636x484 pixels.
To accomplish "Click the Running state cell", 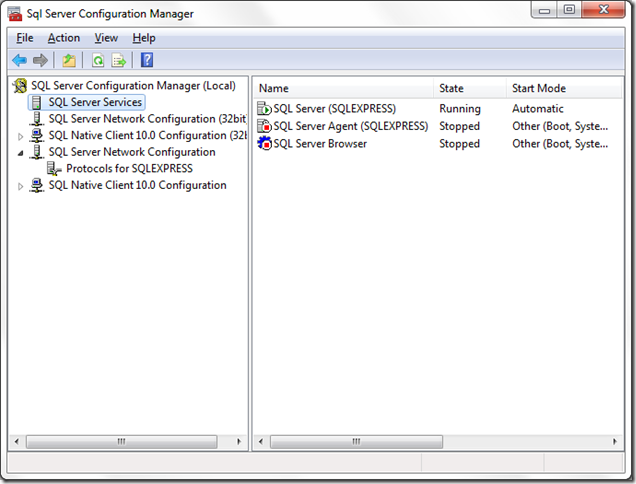I will 460,109.
